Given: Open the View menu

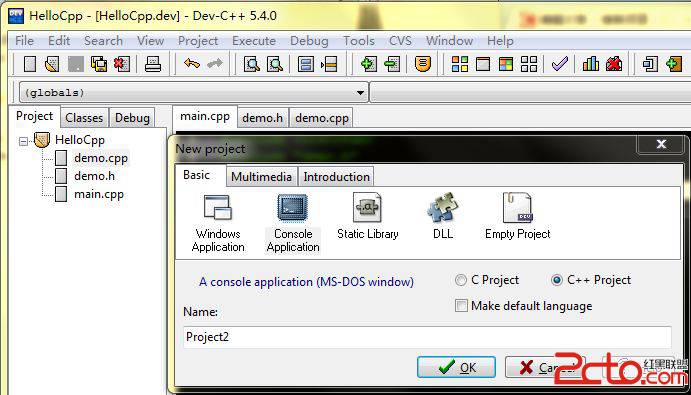Looking at the screenshot, I should [x=150, y=41].
